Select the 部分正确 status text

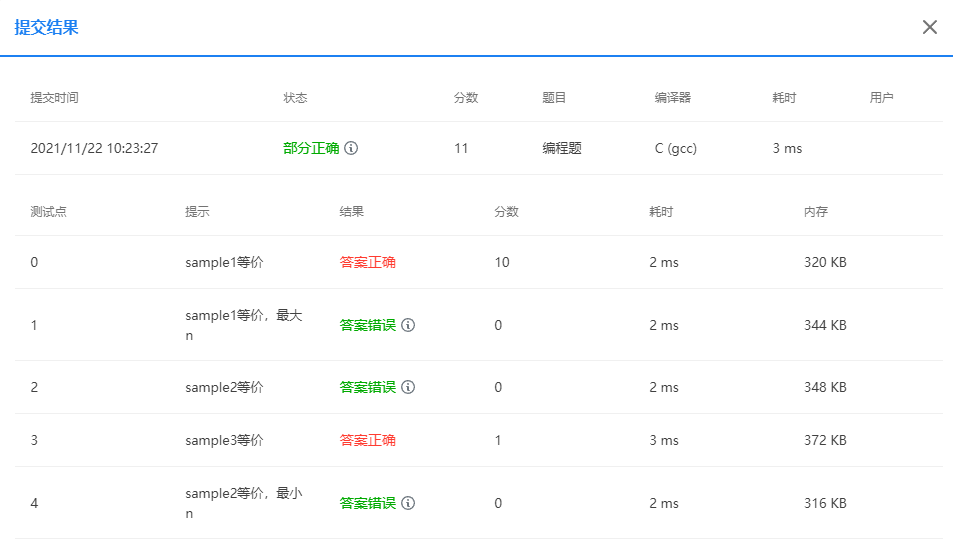click(311, 148)
